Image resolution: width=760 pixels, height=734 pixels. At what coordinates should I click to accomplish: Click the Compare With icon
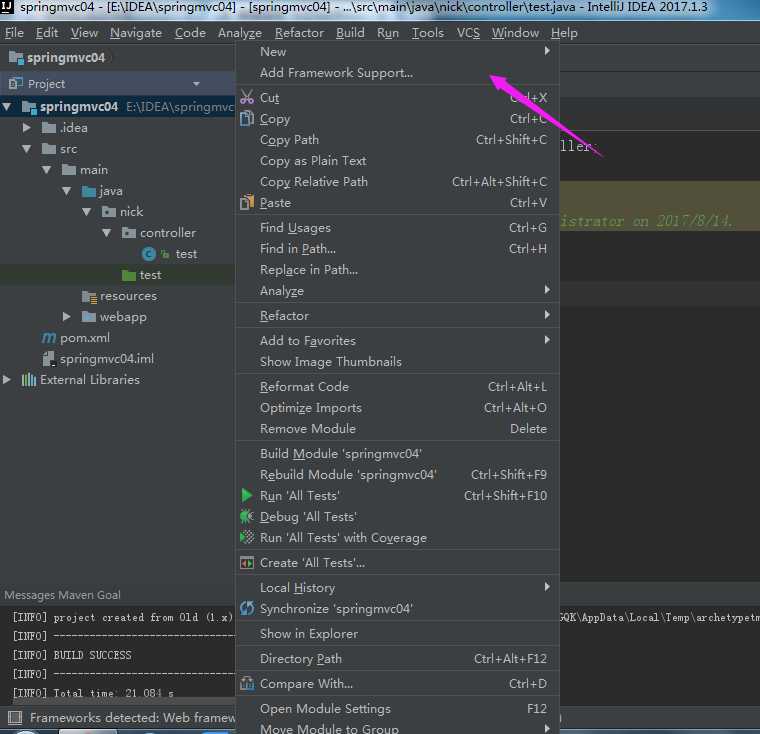247,684
